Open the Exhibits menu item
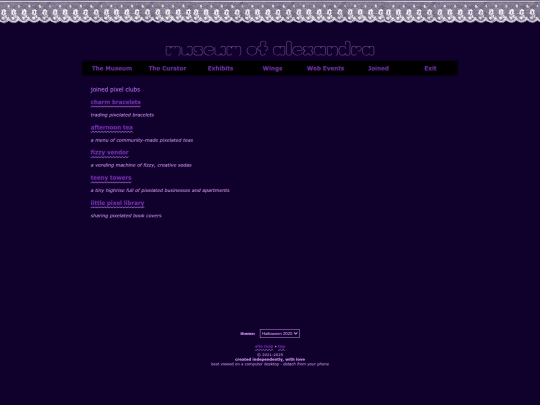Viewport: 540px width, 405px height. click(220, 68)
